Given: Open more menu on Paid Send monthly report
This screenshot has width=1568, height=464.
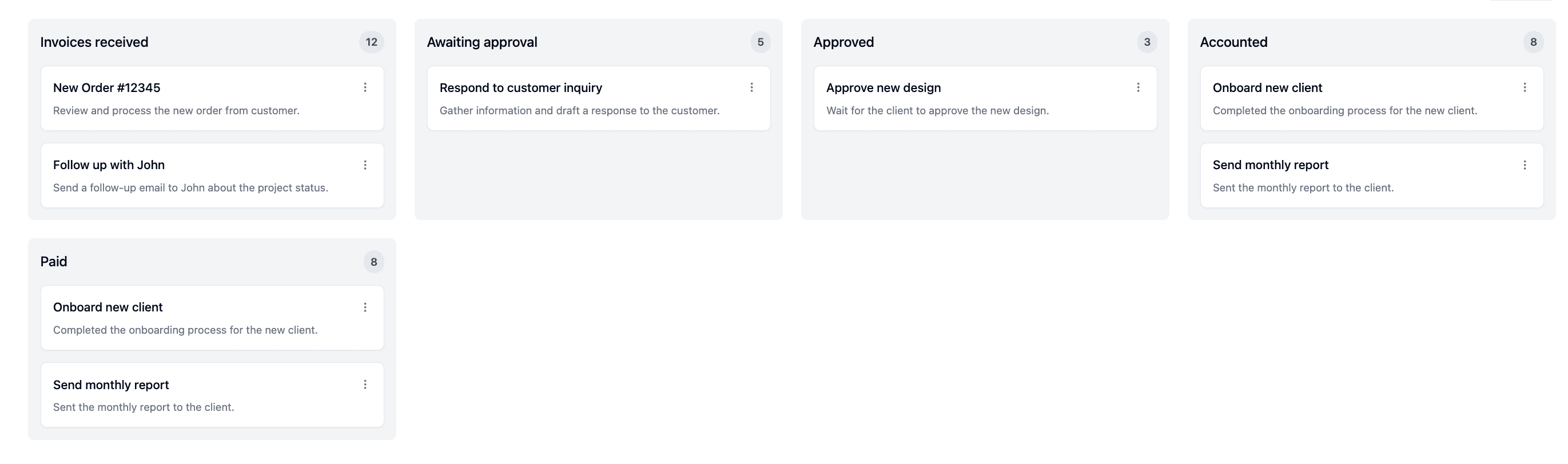Looking at the screenshot, I should [365, 385].
